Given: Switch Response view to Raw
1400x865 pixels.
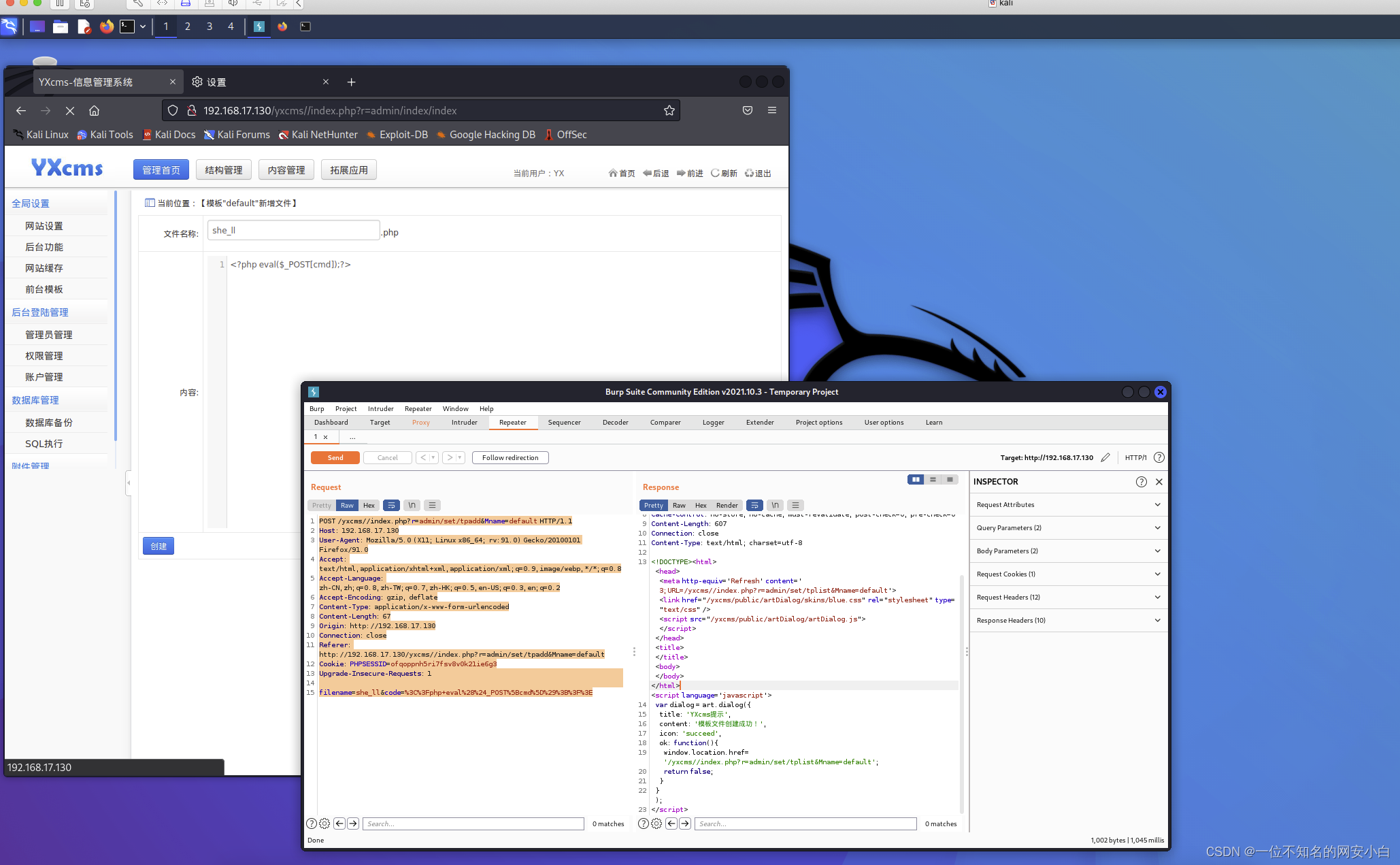Looking at the screenshot, I should [679, 506].
